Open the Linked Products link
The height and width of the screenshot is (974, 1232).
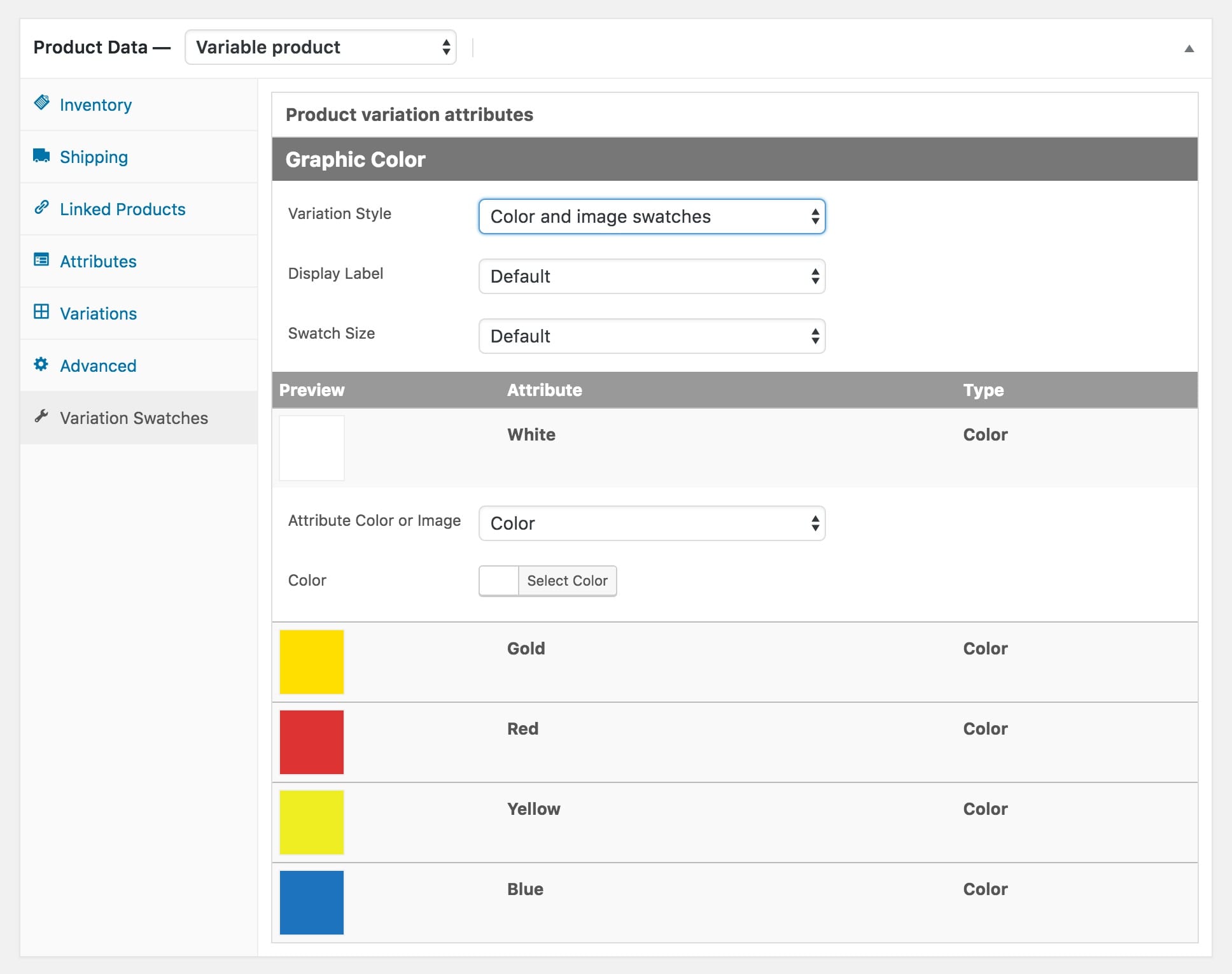pyautogui.click(x=122, y=209)
